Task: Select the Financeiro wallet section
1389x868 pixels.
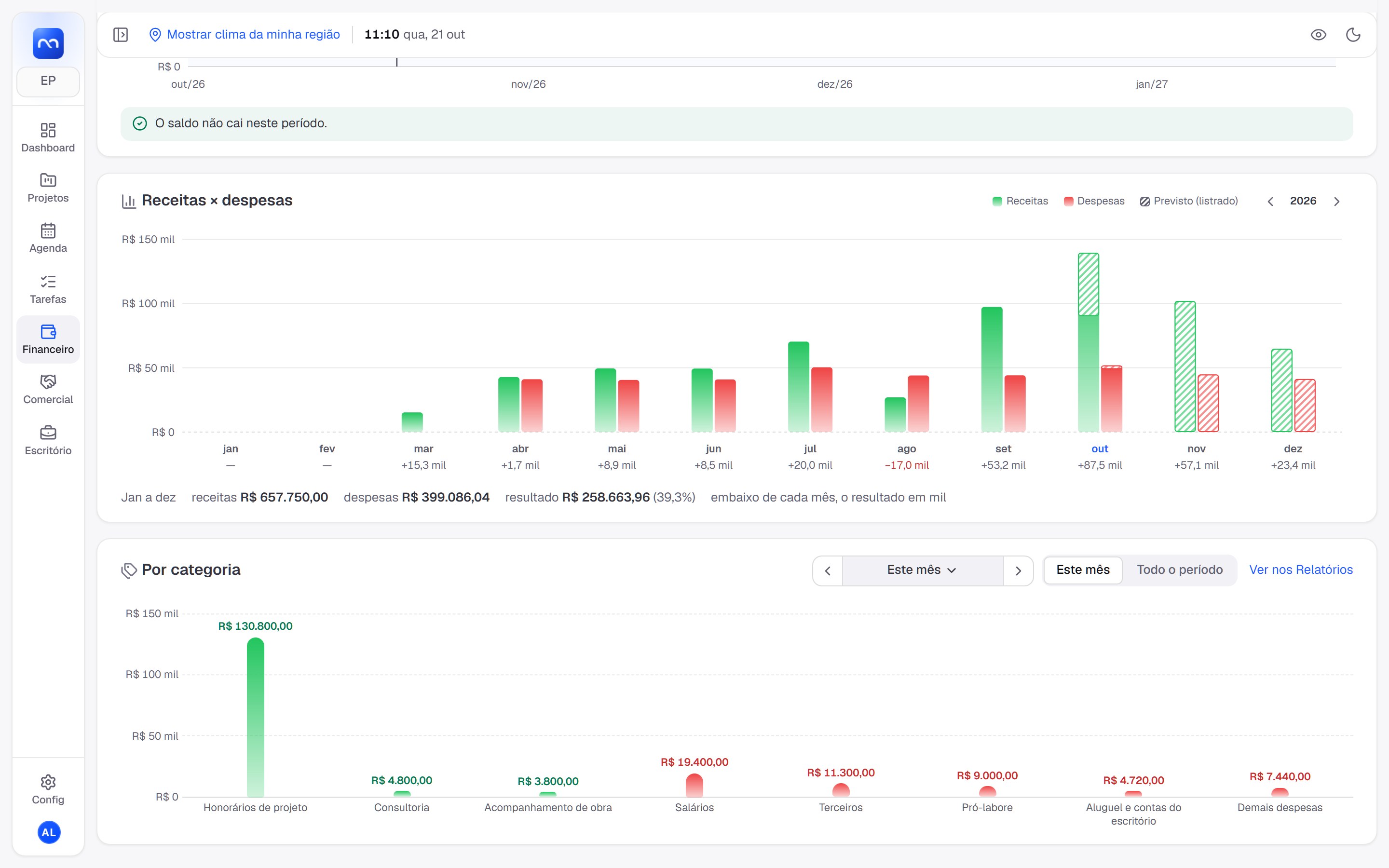Action: pyautogui.click(x=48, y=339)
